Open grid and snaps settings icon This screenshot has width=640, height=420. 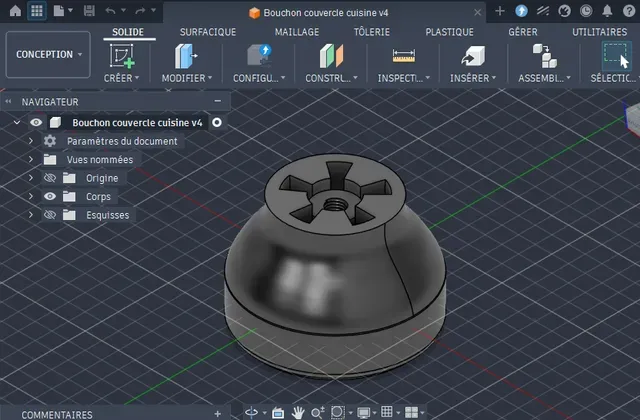pyautogui.click(x=387, y=412)
